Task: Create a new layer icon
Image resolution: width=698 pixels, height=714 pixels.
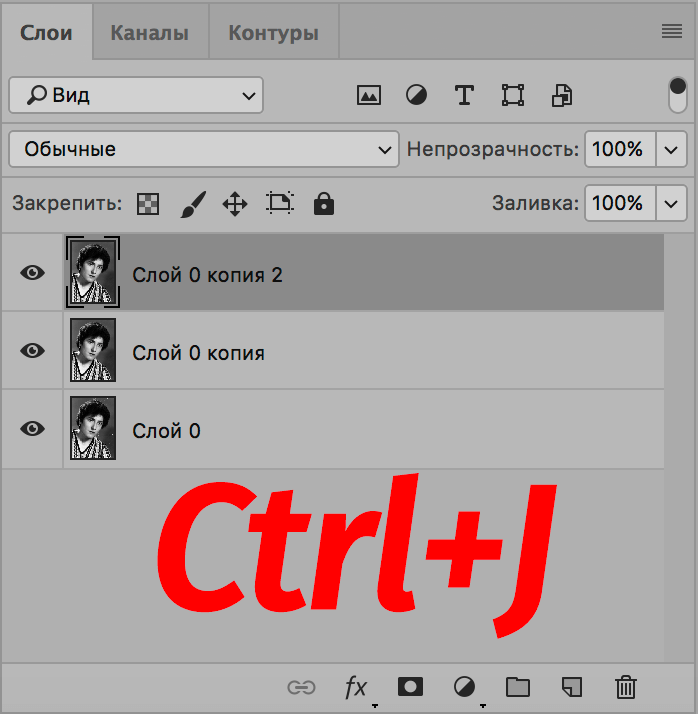Action: [571, 687]
